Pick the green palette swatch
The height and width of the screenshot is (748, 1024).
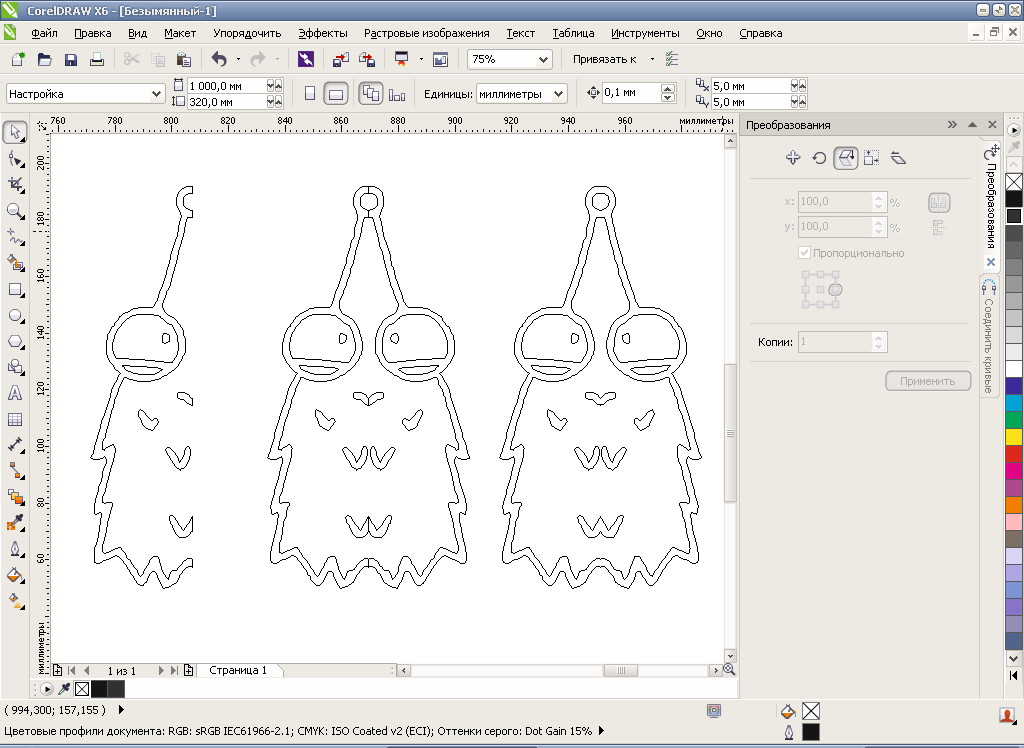point(1014,419)
